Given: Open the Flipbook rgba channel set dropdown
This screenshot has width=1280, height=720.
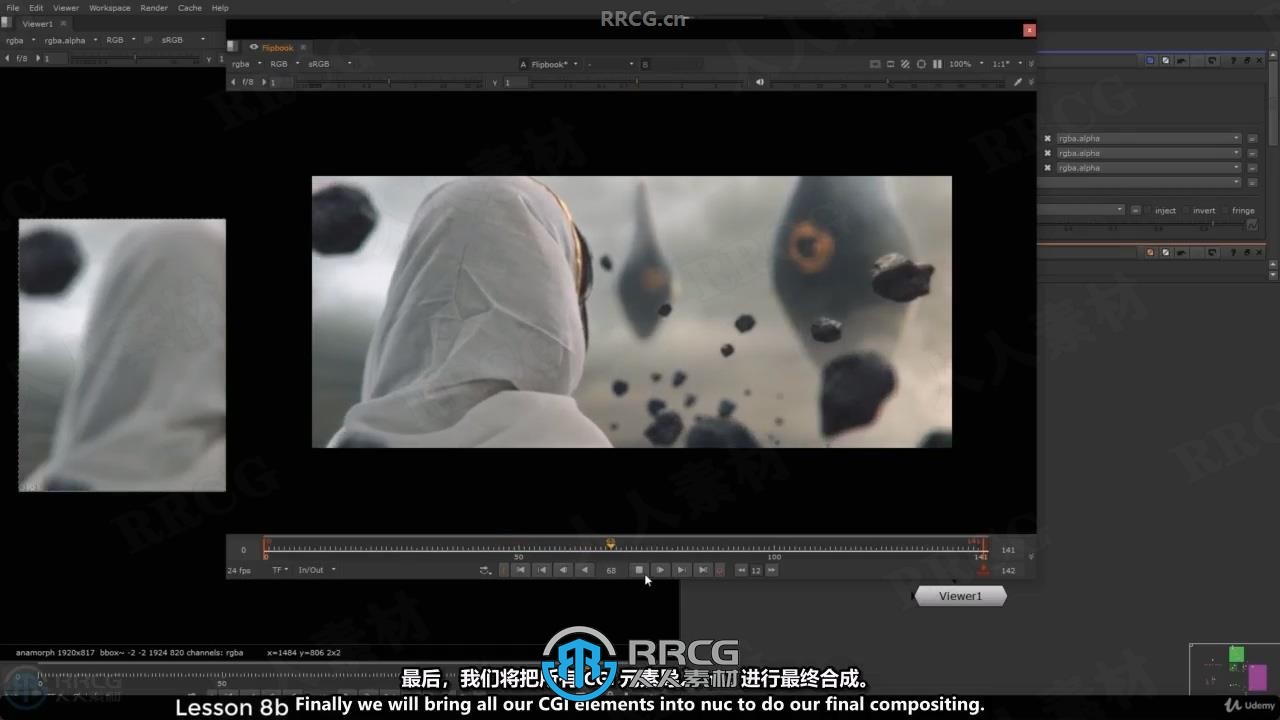Looking at the screenshot, I should click(246, 64).
